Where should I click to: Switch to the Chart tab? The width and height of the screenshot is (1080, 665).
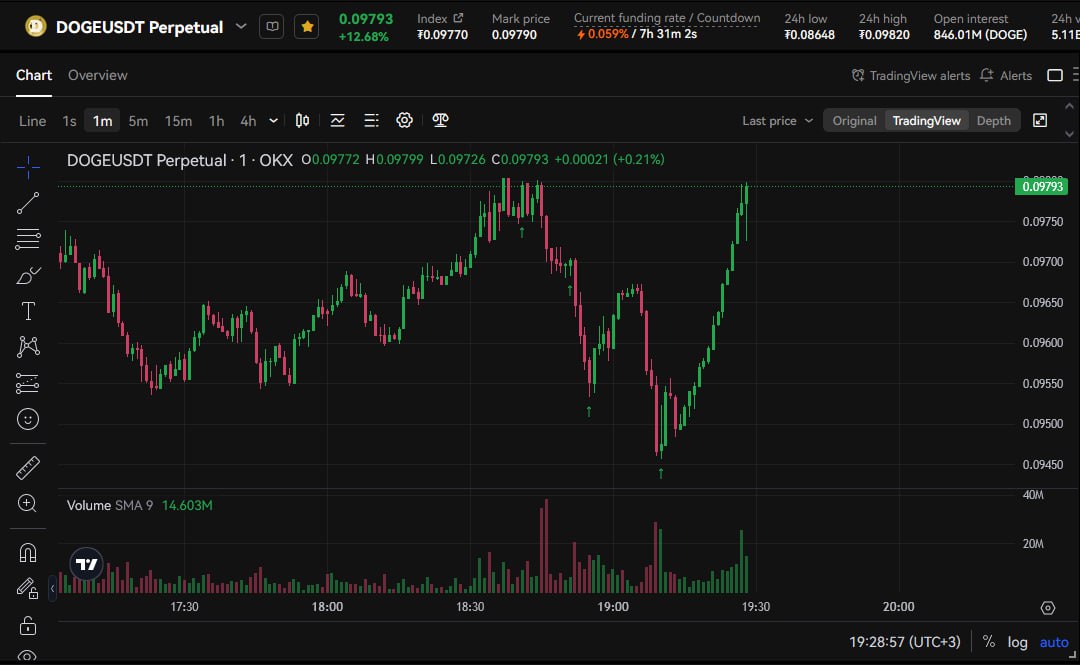coord(34,75)
